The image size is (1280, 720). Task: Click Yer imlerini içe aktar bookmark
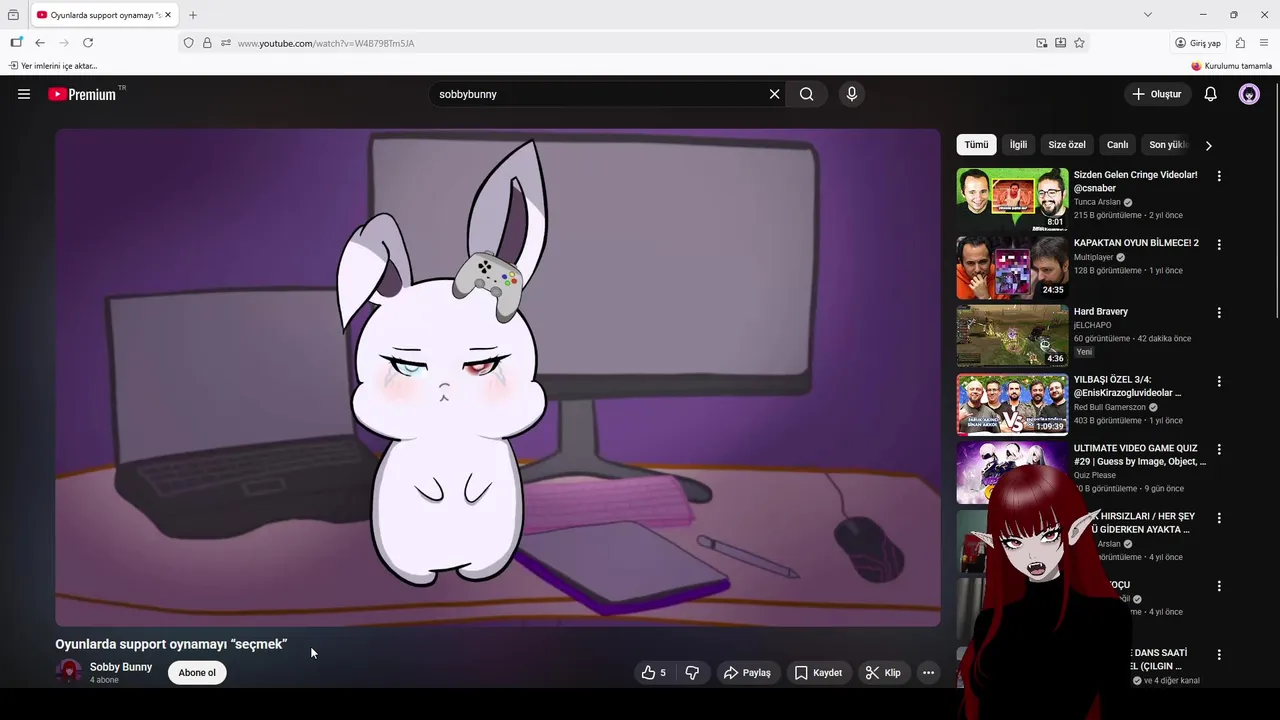click(53, 66)
